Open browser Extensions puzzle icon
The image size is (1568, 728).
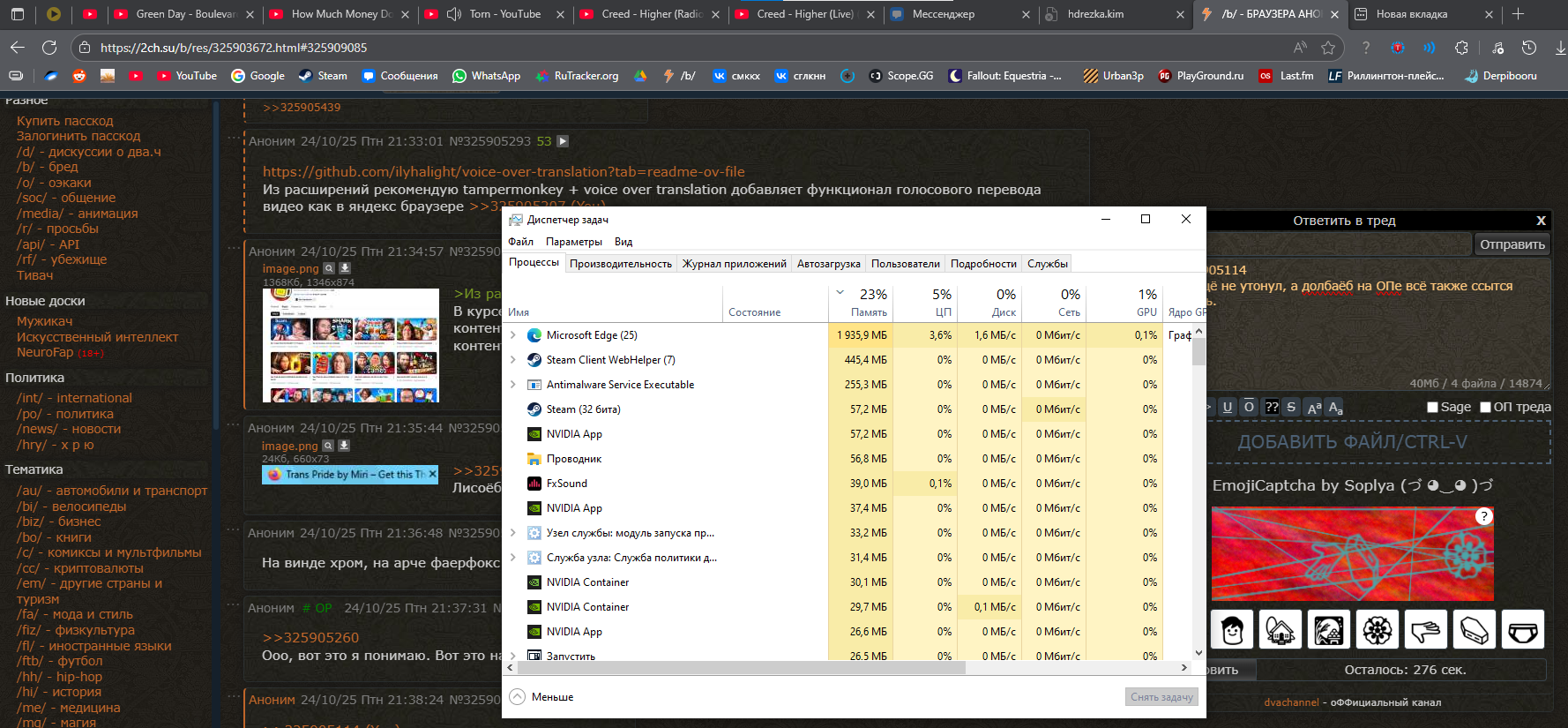click(x=1461, y=48)
